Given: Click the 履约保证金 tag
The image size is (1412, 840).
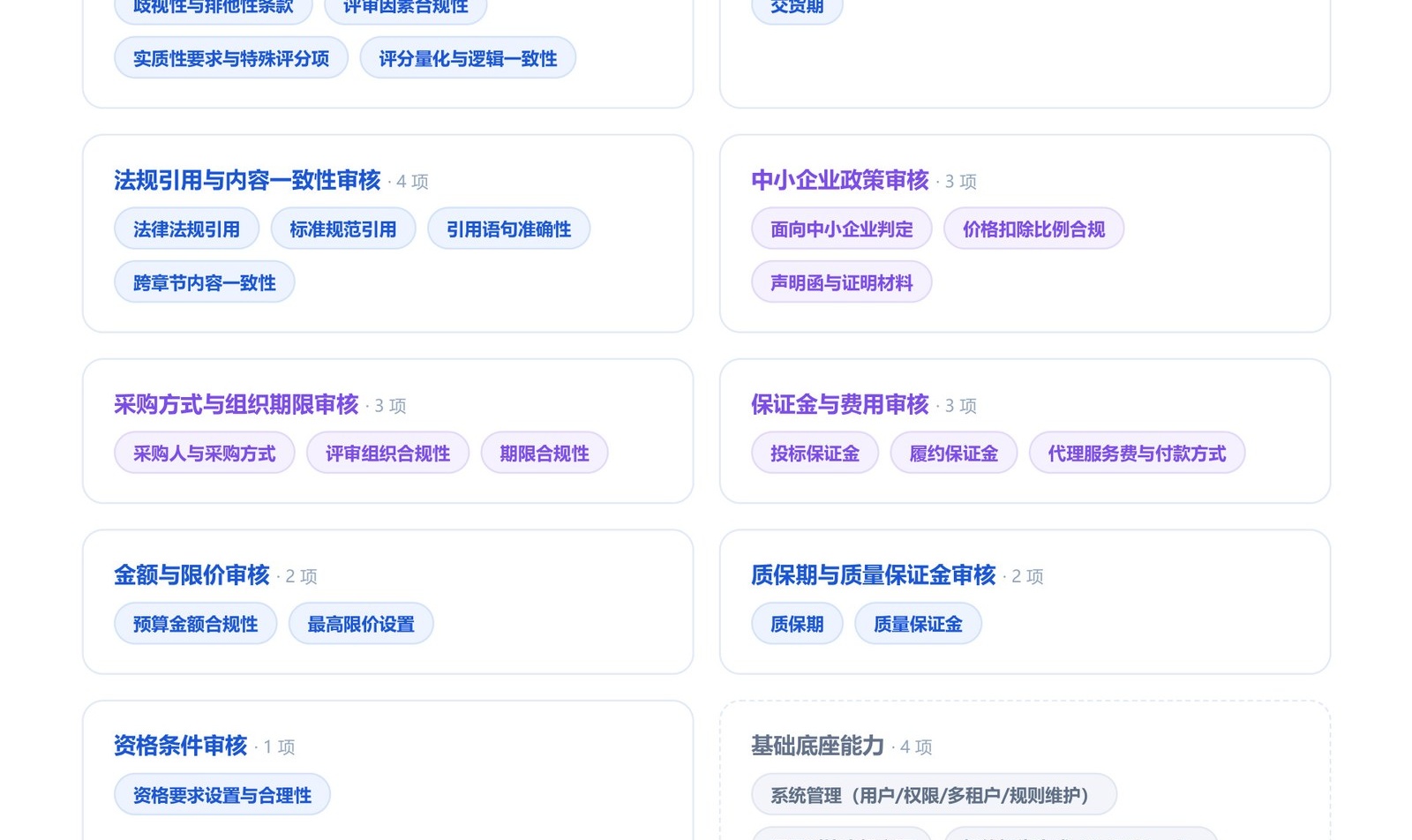Looking at the screenshot, I should (954, 454).
